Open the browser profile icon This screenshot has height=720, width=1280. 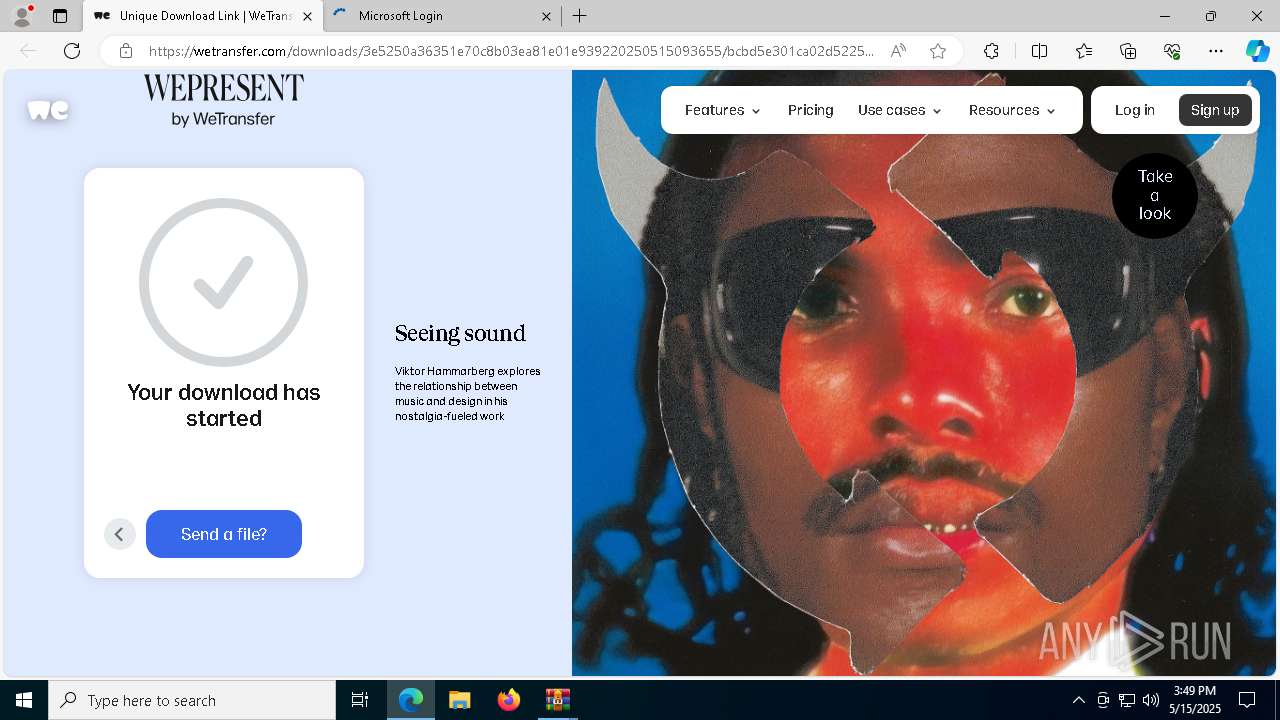(x=22, y=16)
